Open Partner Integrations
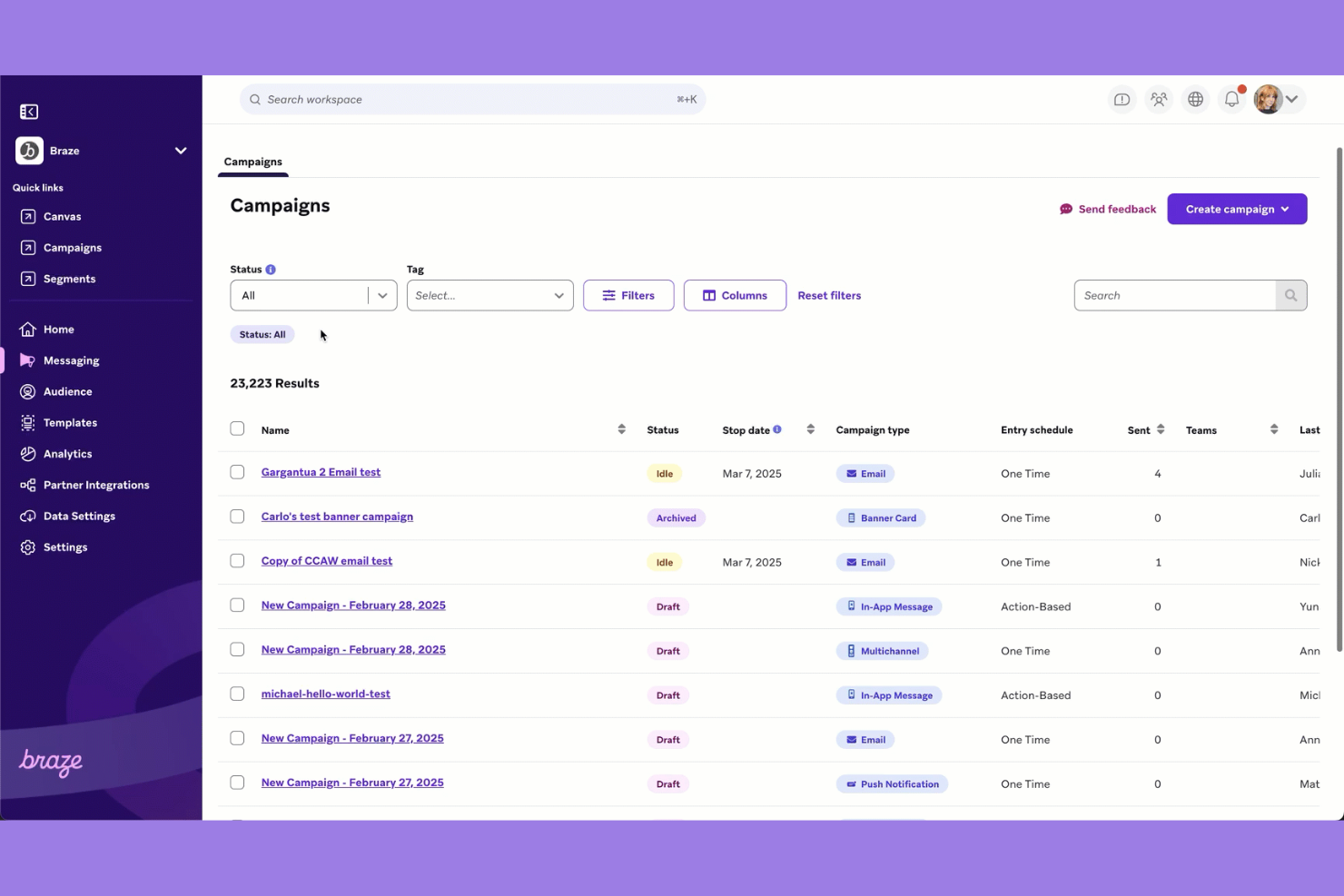Image resolution: width=1344 pixels, height=896 pixels. pos(95,484)
